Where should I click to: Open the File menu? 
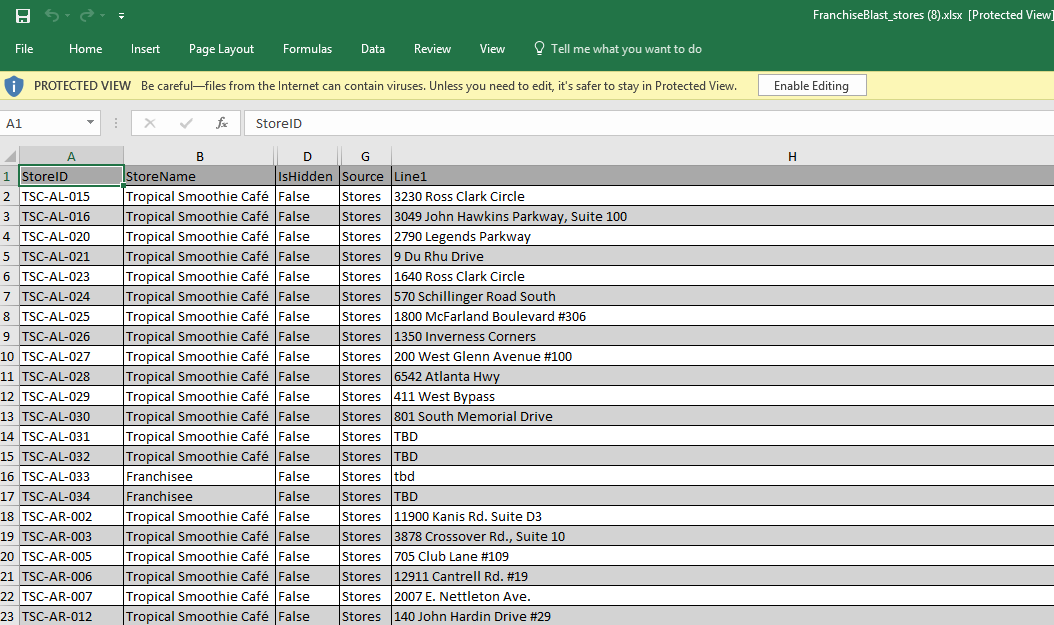24,49
